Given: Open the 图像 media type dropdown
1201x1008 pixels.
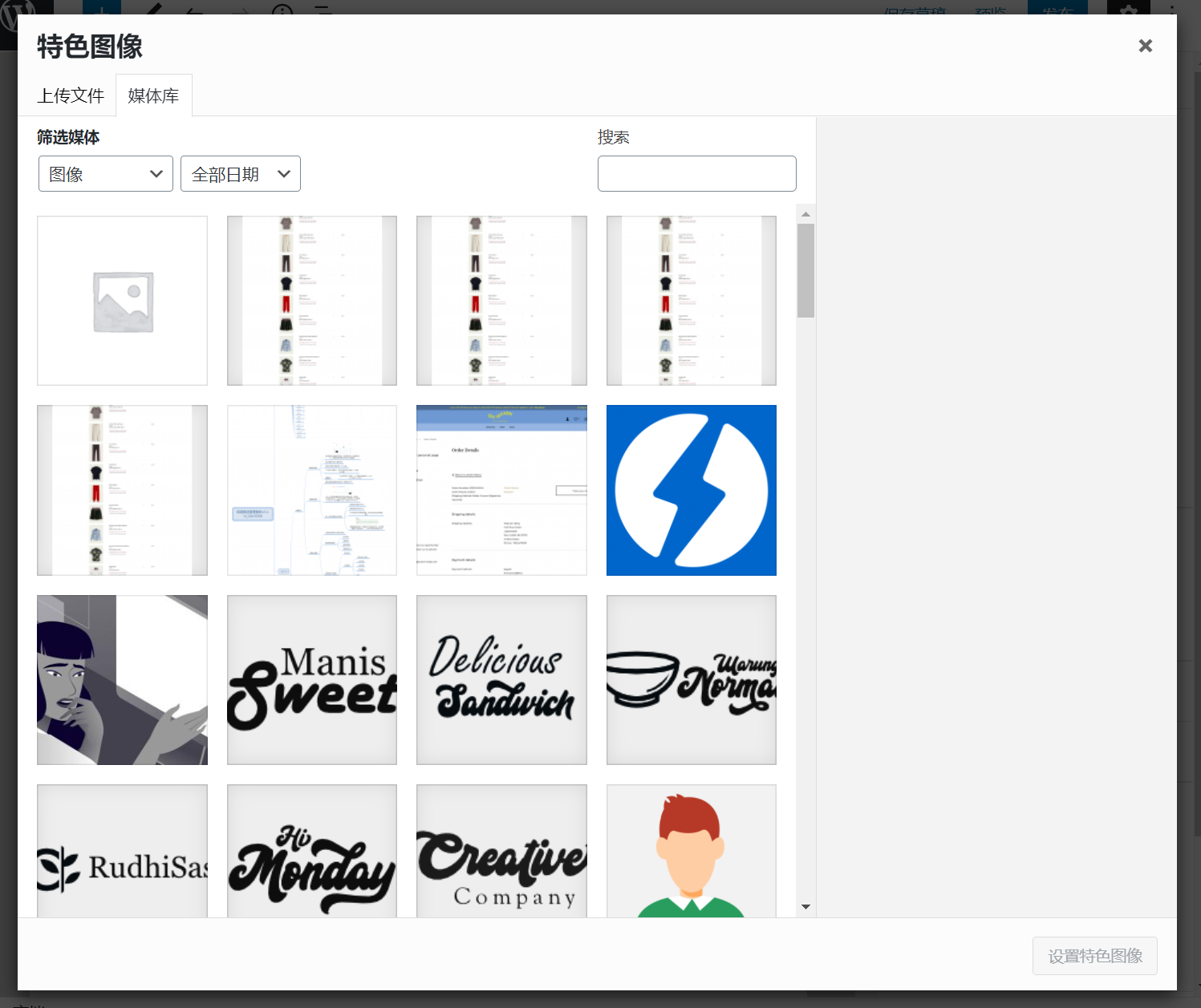Looking at the screenshot, I should tap(106, 174).
